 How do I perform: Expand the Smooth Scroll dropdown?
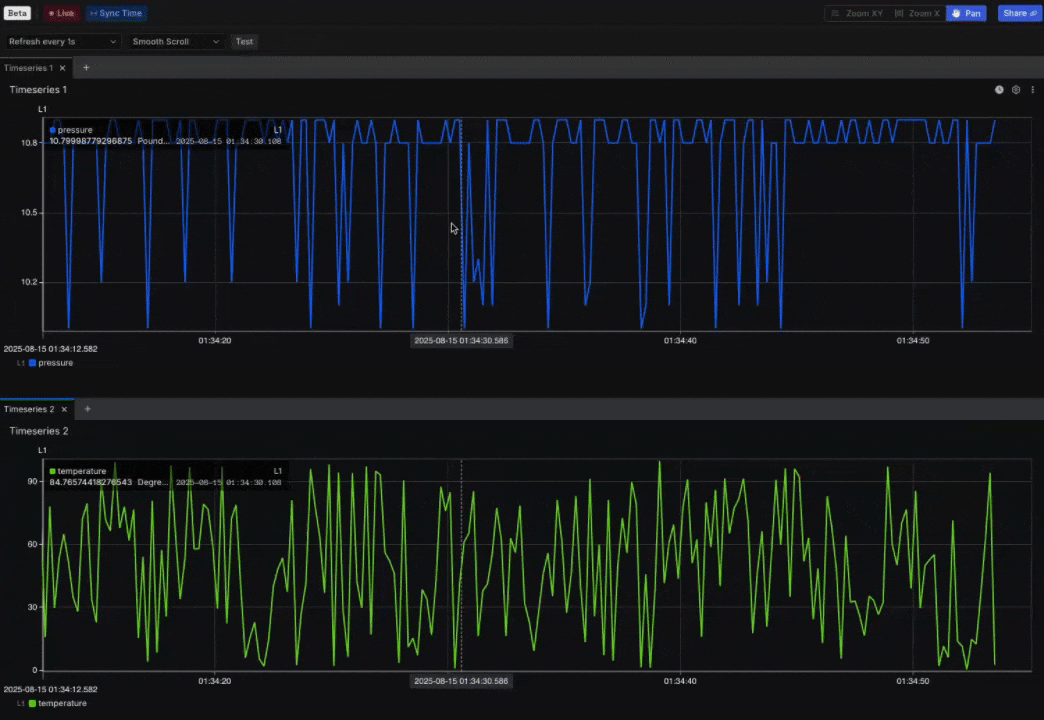click(x=175, y=42)
